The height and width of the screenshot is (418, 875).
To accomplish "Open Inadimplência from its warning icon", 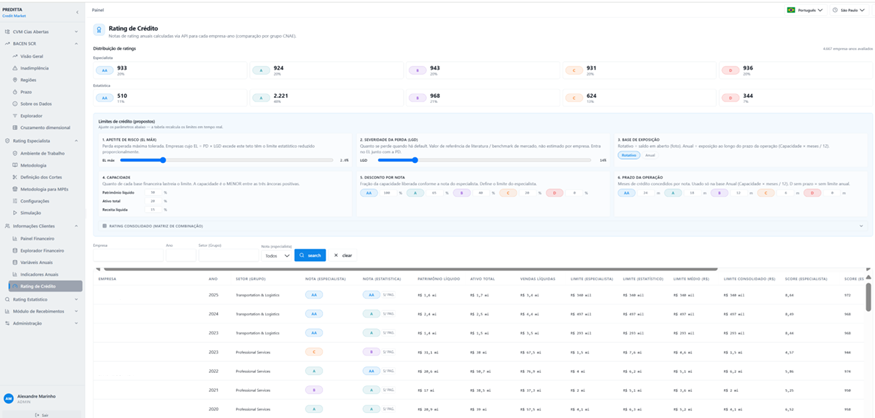I will pos(15,68).
